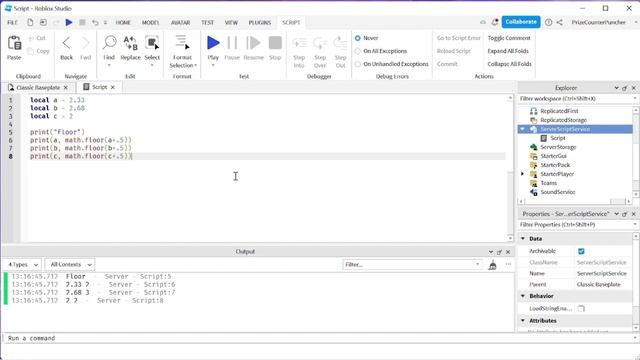Click the Pause test button

pos(232,42)
